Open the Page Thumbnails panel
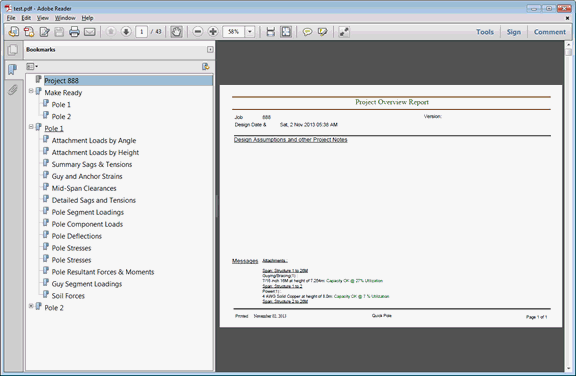This screenshot has width=576, height=376. 13,50
